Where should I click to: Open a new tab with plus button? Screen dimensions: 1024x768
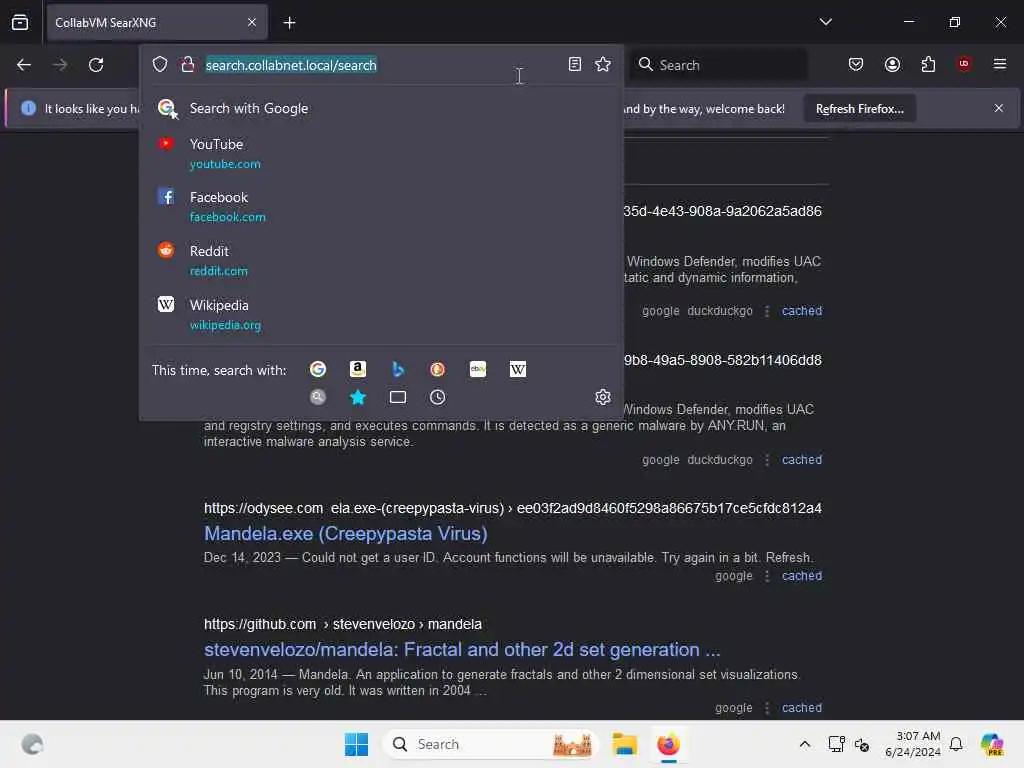(289, 23)
